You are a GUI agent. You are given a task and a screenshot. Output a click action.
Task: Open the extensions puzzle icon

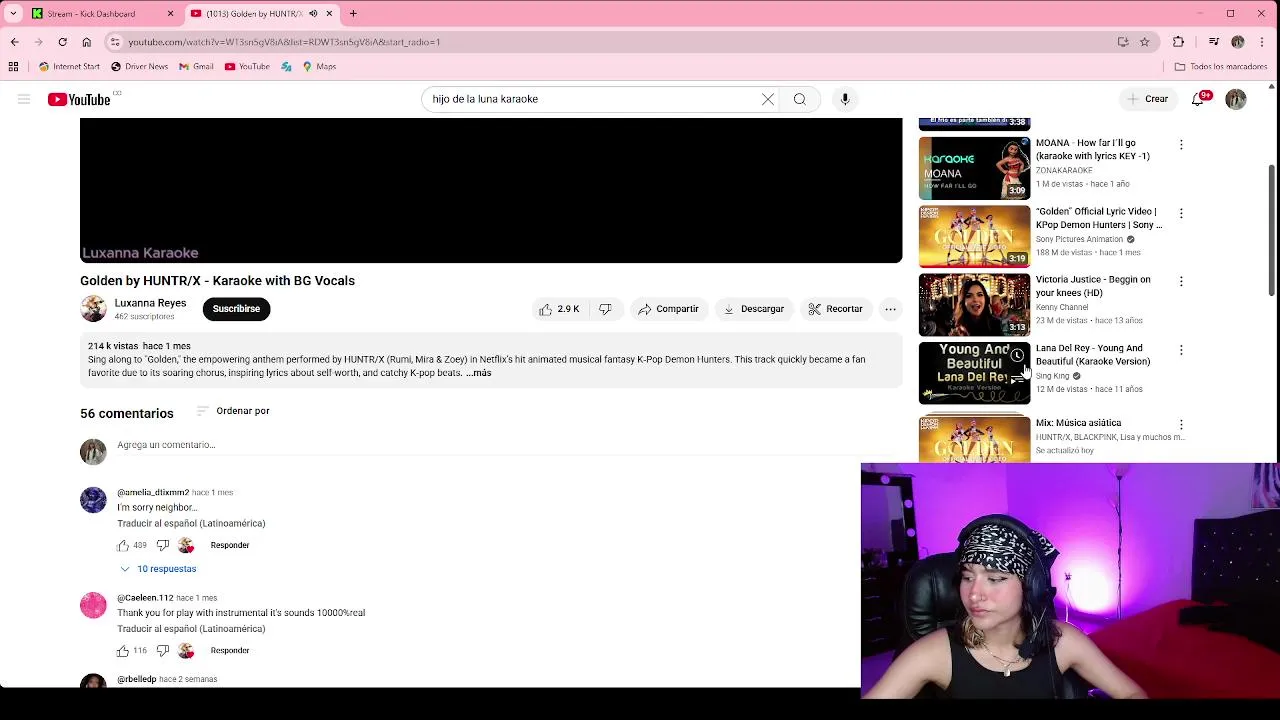click(x=1178, y=42)
